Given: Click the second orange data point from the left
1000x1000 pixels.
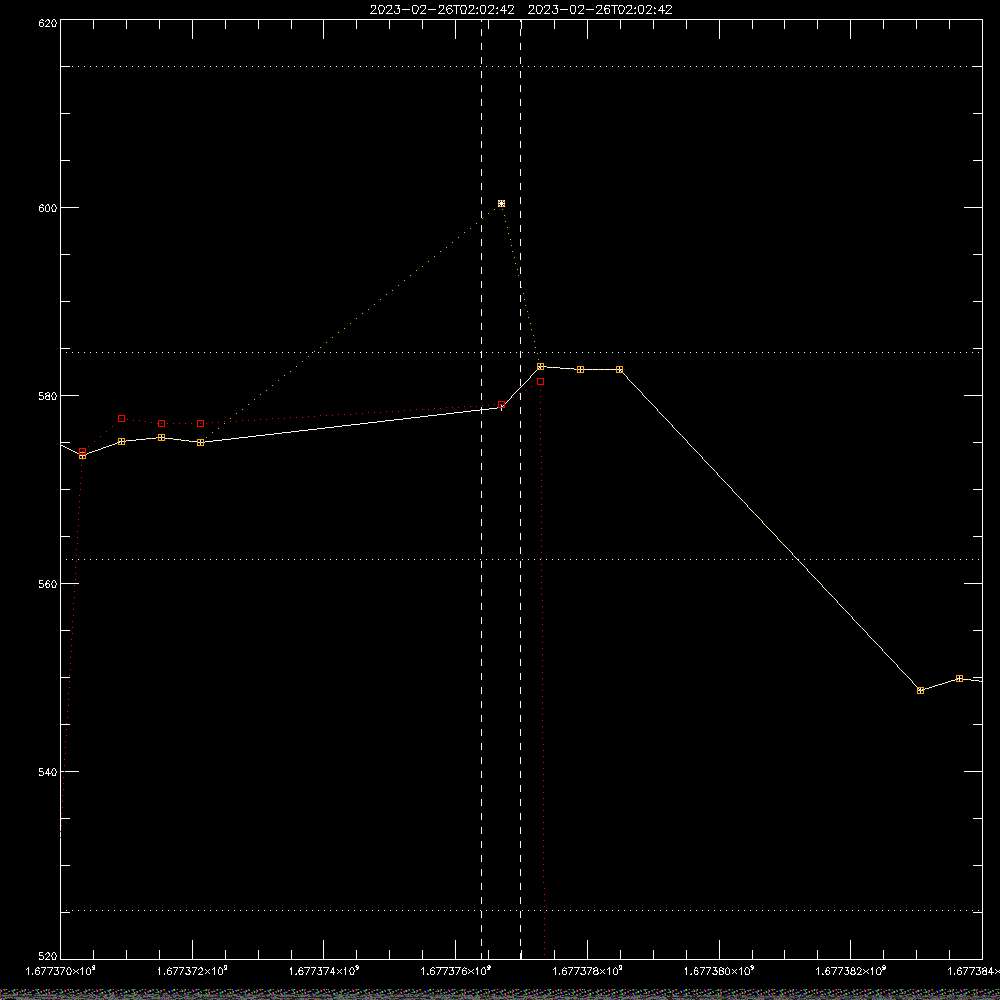Looking at the screenshot, I should click(122, 441).
